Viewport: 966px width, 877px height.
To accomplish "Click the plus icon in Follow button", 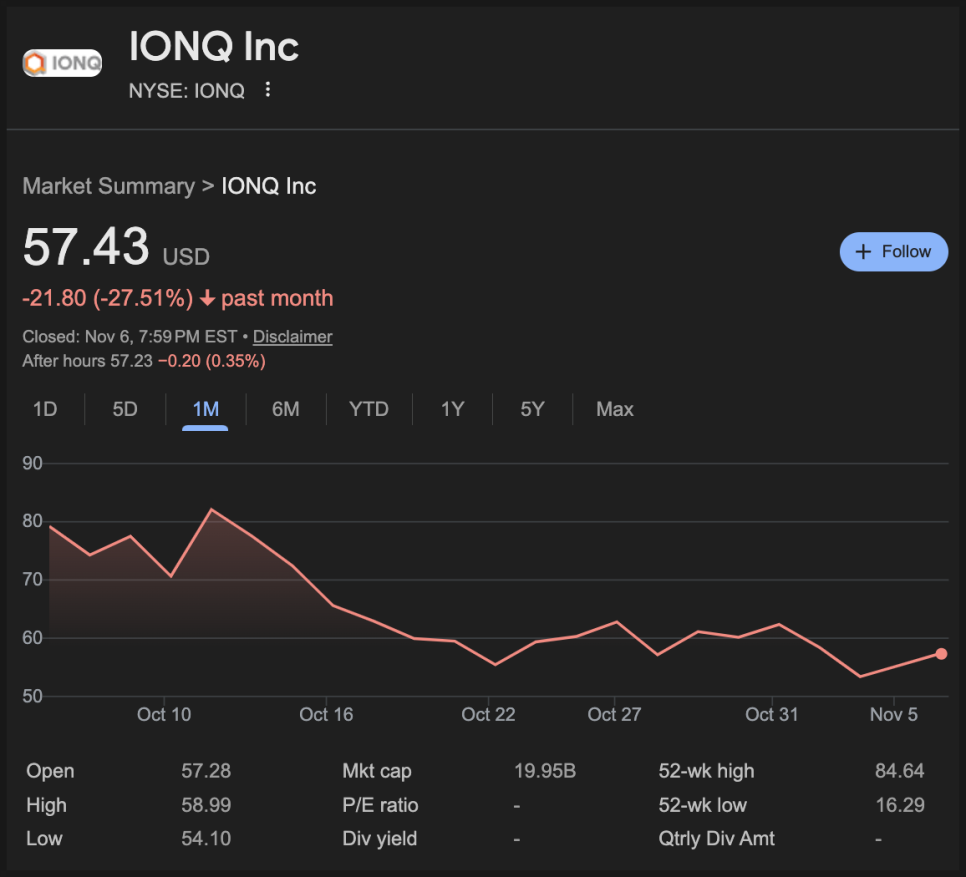I will click(x=863, y=252).
